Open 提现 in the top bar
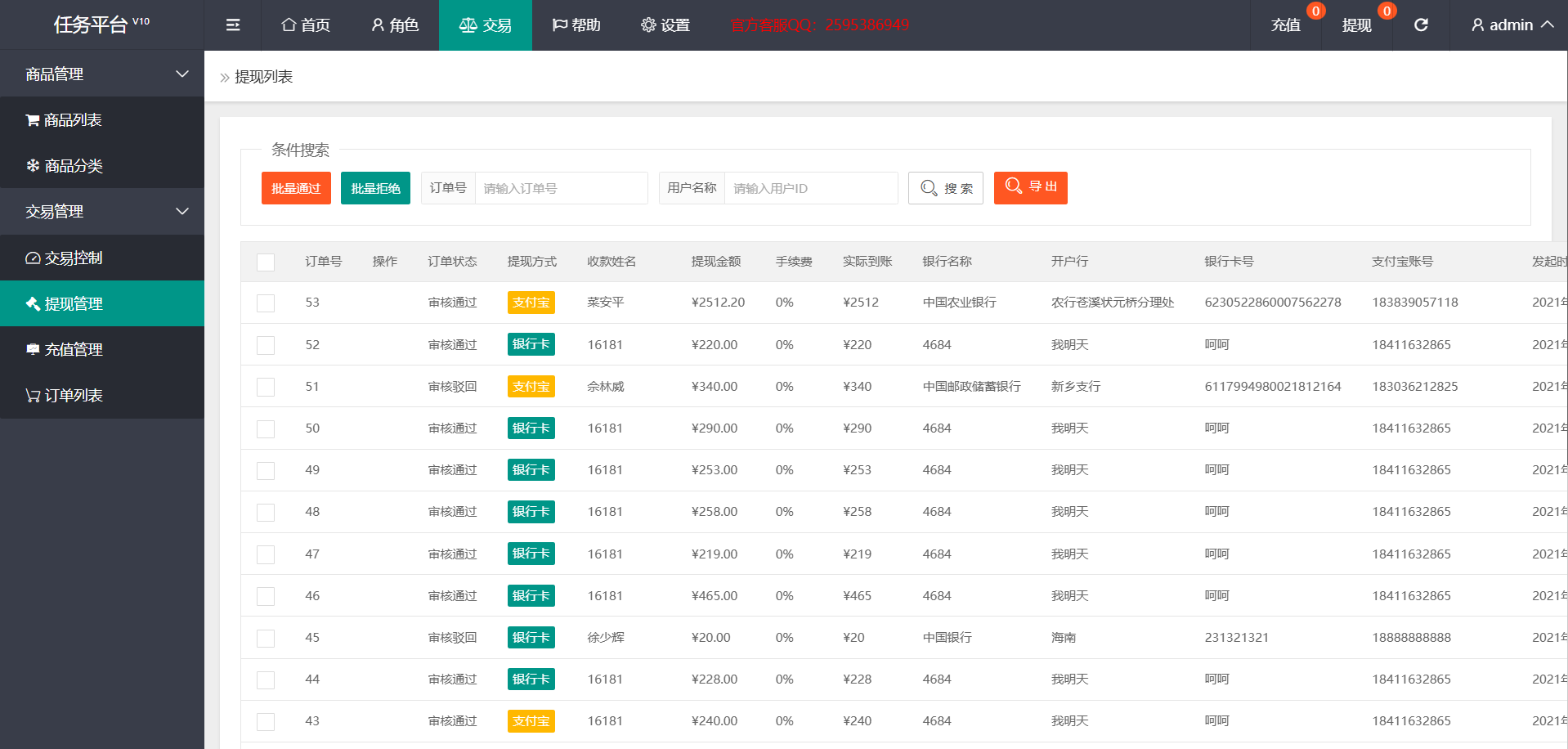The image size is (1568, 749). 1357,25
